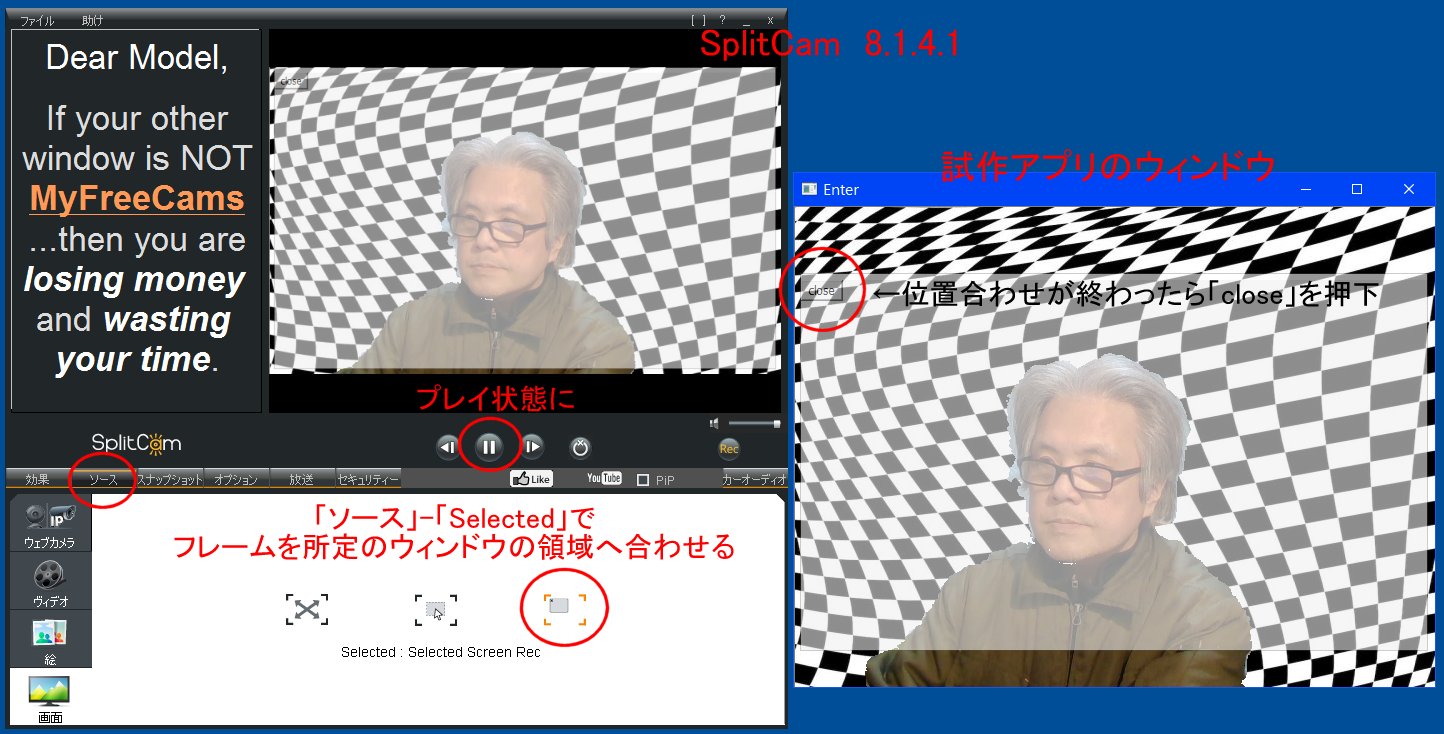The height and width of the screenshot is (734, 1444).
Task: Choose the 絵 picture source
Action: coord(50,639)
